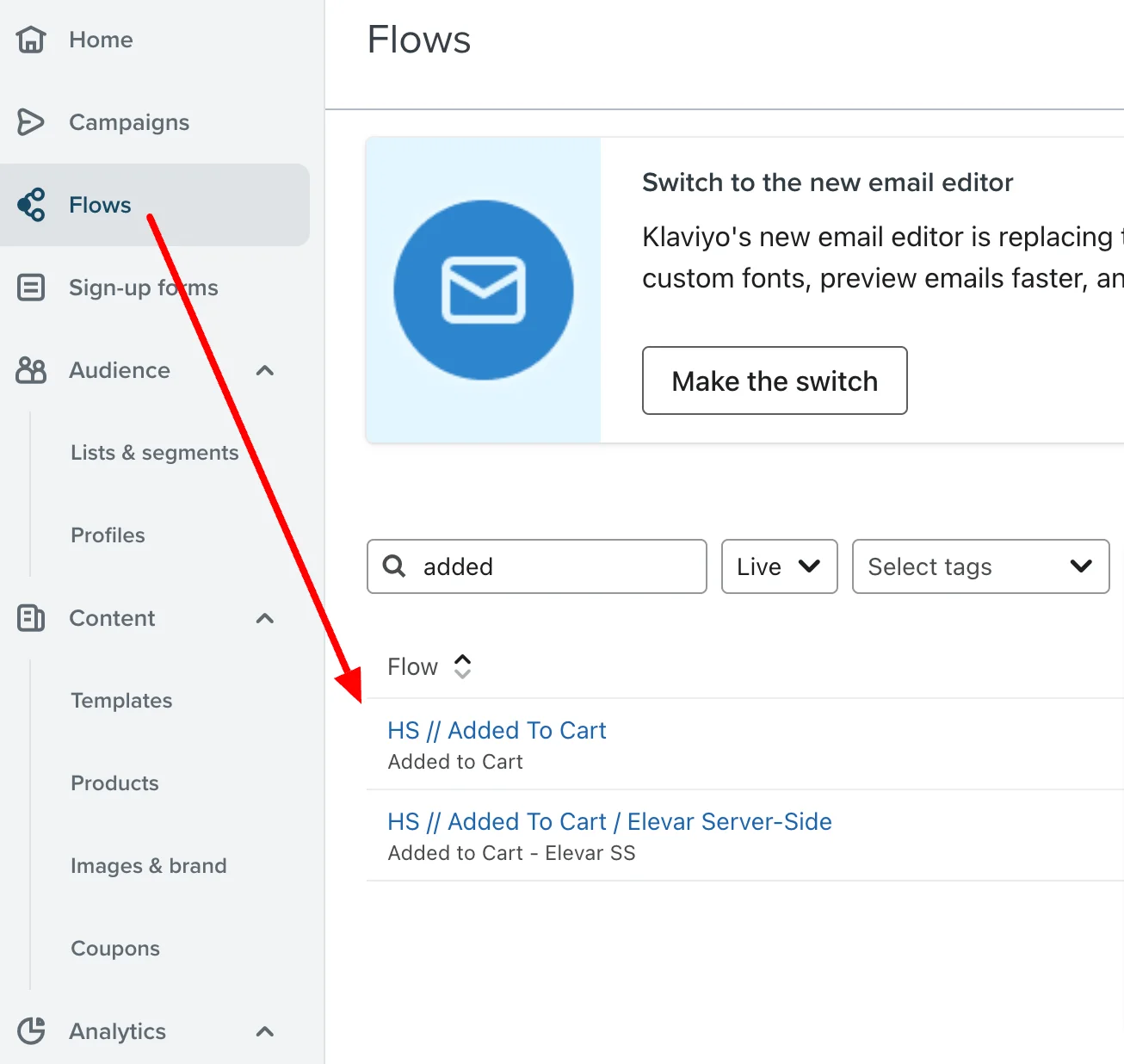Image resolution: width=1124 pixels, height=1064 pixels.
Task: Click the Analytics pie chart icon
Action: coord(31,1030)
